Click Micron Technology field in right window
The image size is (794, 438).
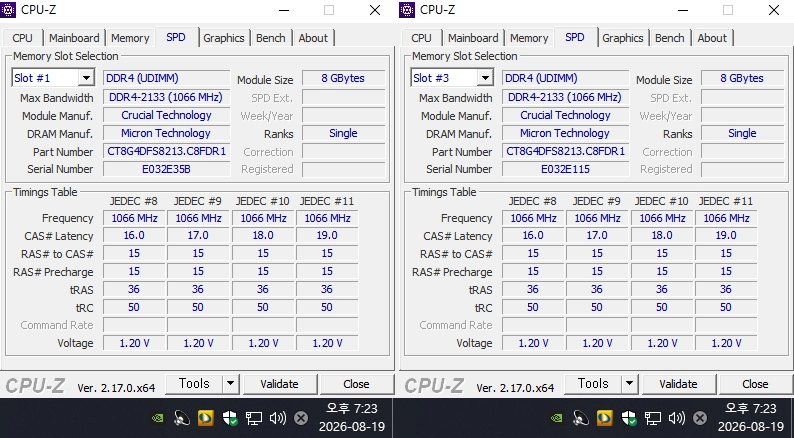click(566, 133)
